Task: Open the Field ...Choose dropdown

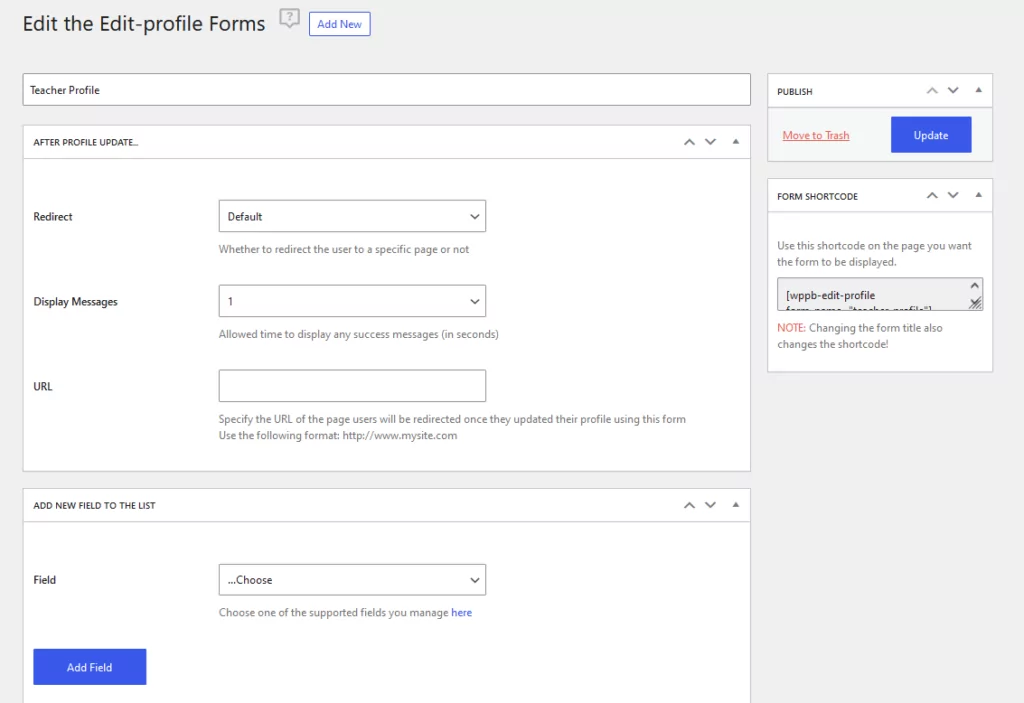Action: (352, 580)
